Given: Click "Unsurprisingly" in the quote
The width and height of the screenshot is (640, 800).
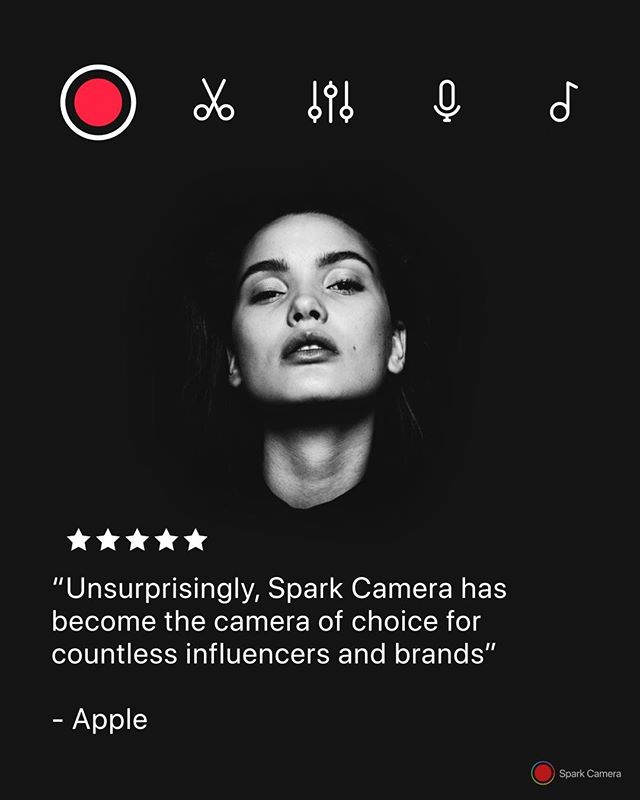Looking at the screenshot, I should pos(160,590).
